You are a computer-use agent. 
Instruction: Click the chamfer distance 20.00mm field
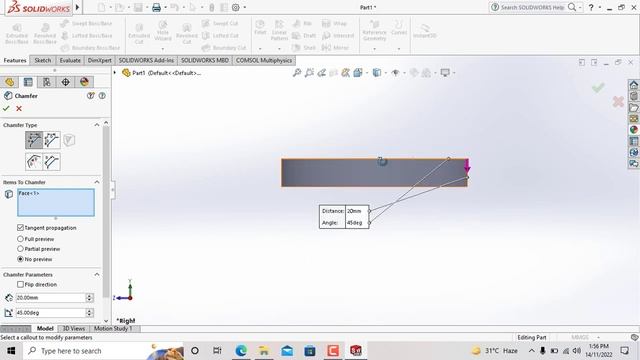pyautogui.click(x=50, y=298)
